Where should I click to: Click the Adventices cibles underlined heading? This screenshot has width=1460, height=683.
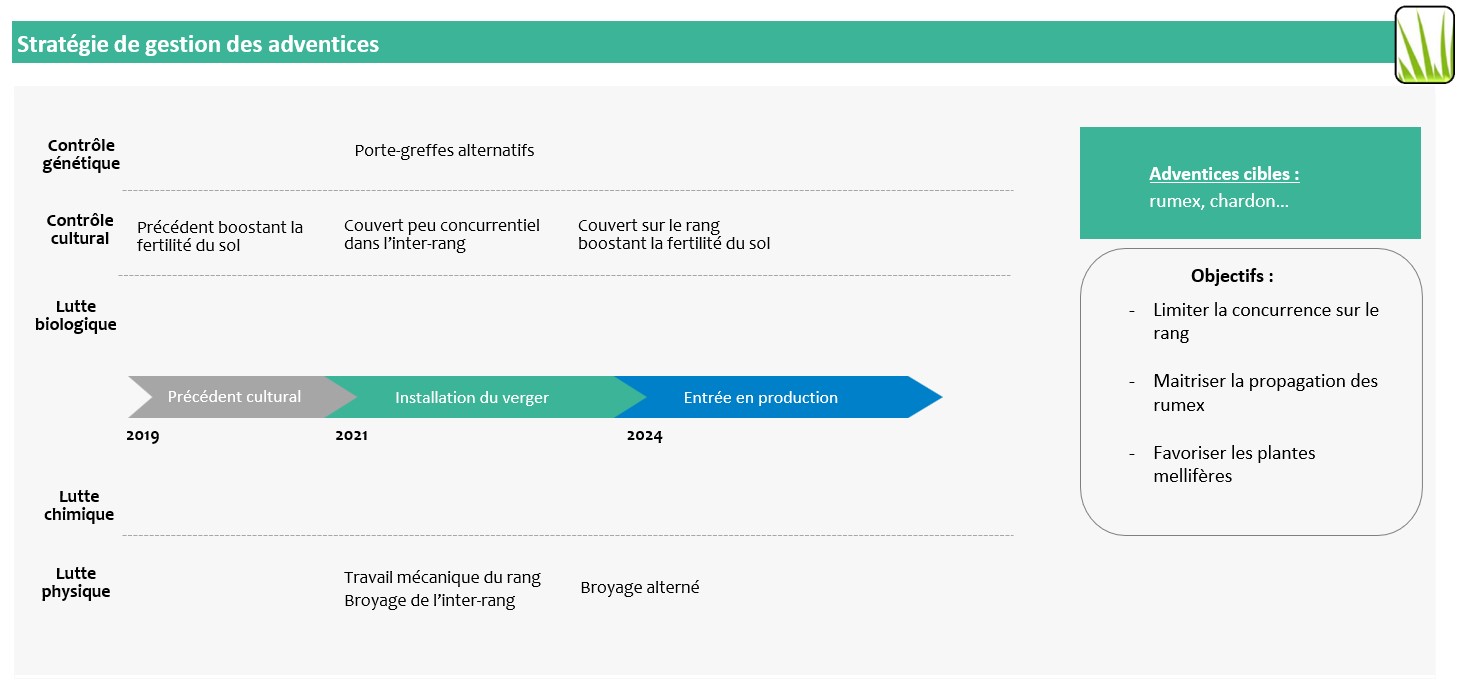point(1224,174)
